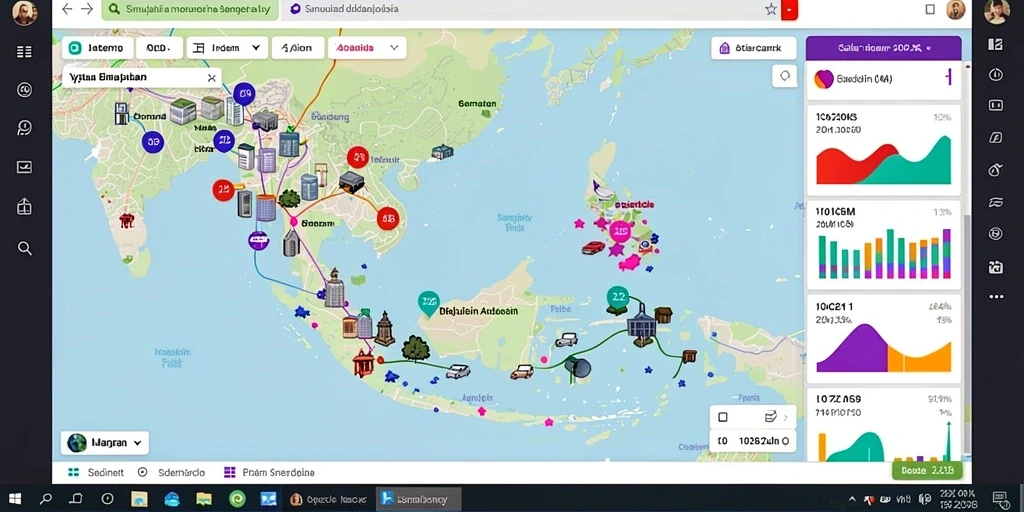1024x512 pixels.
Task: Click the power circle icon in right sidebar
Action: [995, 74]
